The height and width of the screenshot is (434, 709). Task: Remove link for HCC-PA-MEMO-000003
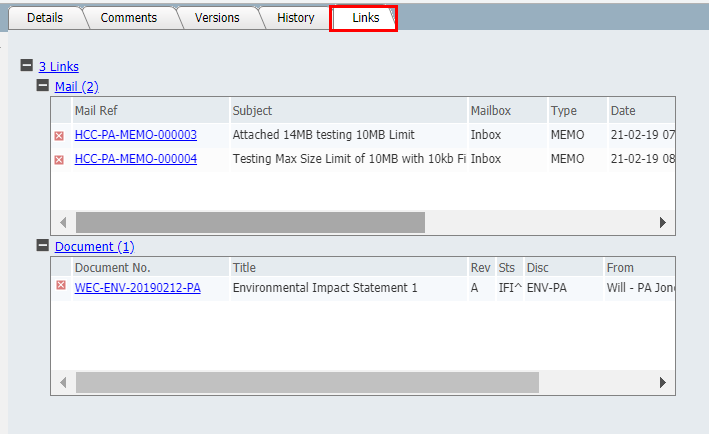(x=59, y=136)
